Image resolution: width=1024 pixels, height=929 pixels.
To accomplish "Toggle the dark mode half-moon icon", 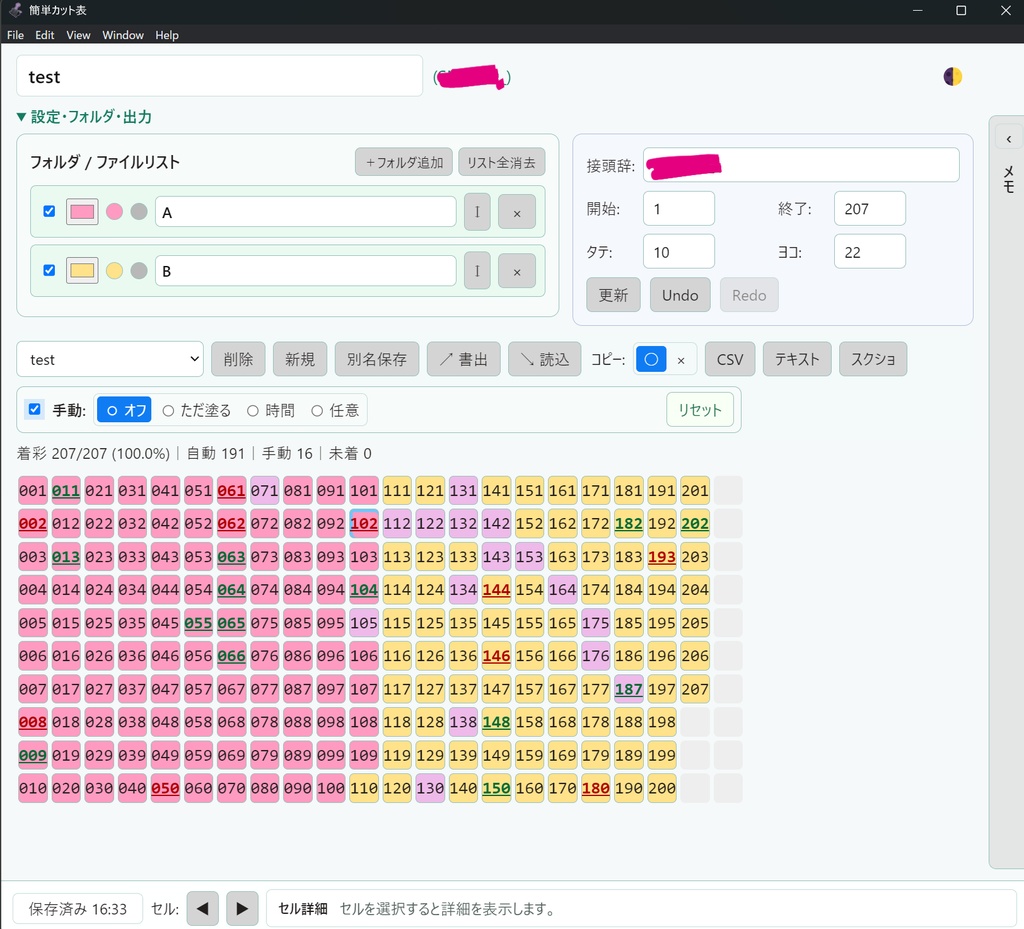I will [952, 77].
